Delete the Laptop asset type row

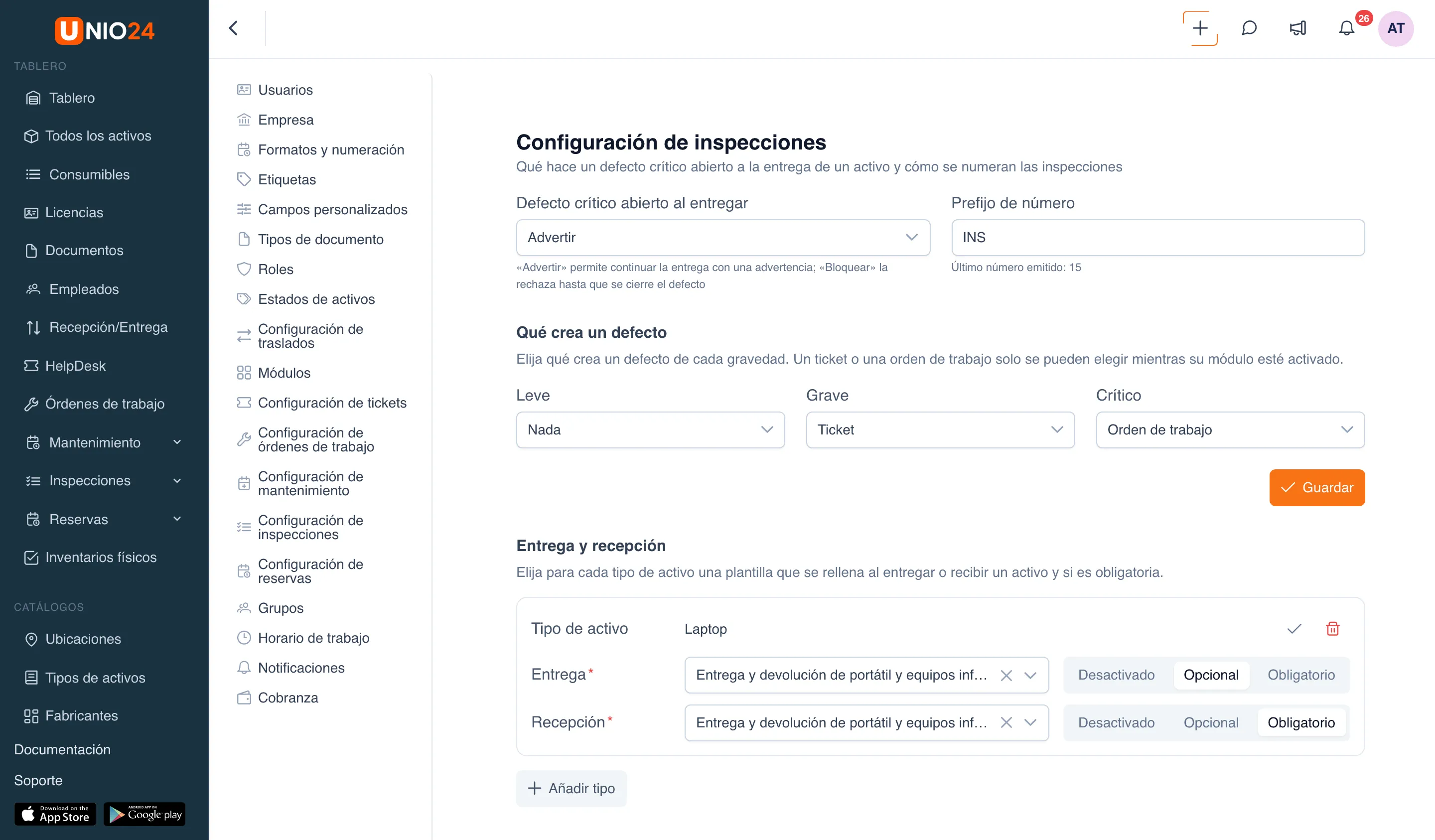point(1332,629)
